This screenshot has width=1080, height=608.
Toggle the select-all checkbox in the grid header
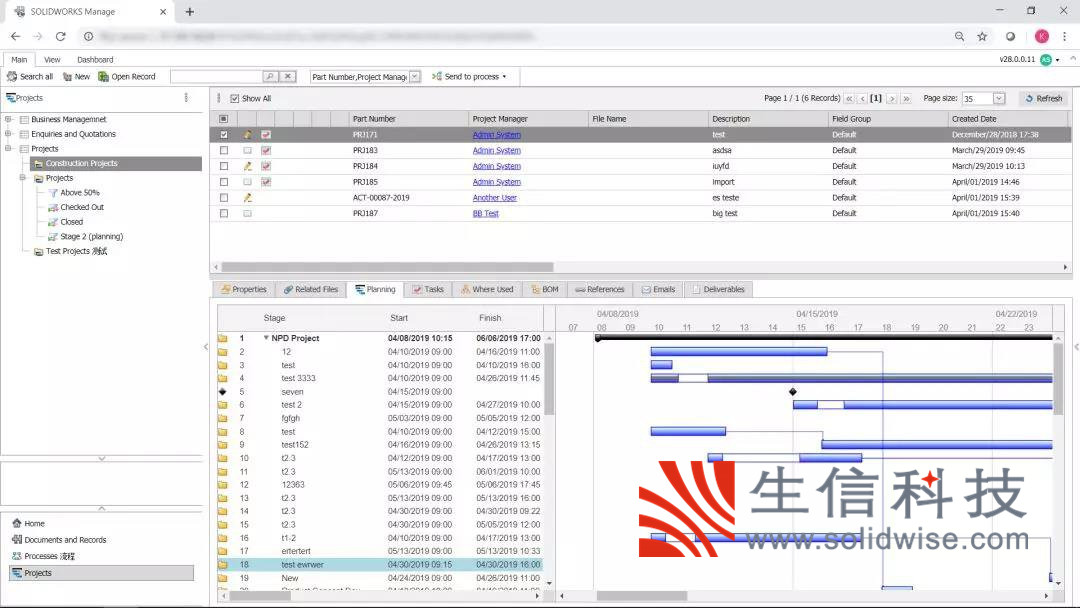(224, 119)
